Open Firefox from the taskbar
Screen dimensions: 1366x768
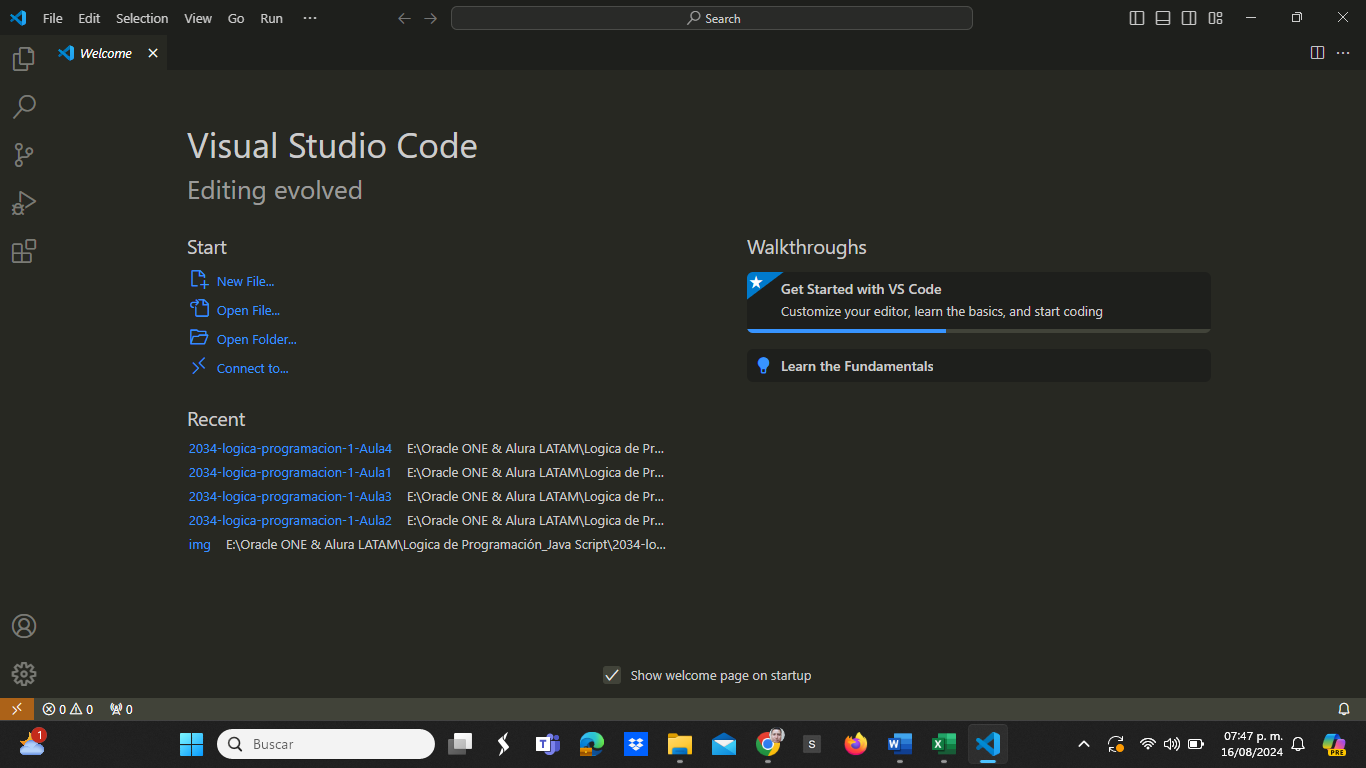tap(855, 744)
